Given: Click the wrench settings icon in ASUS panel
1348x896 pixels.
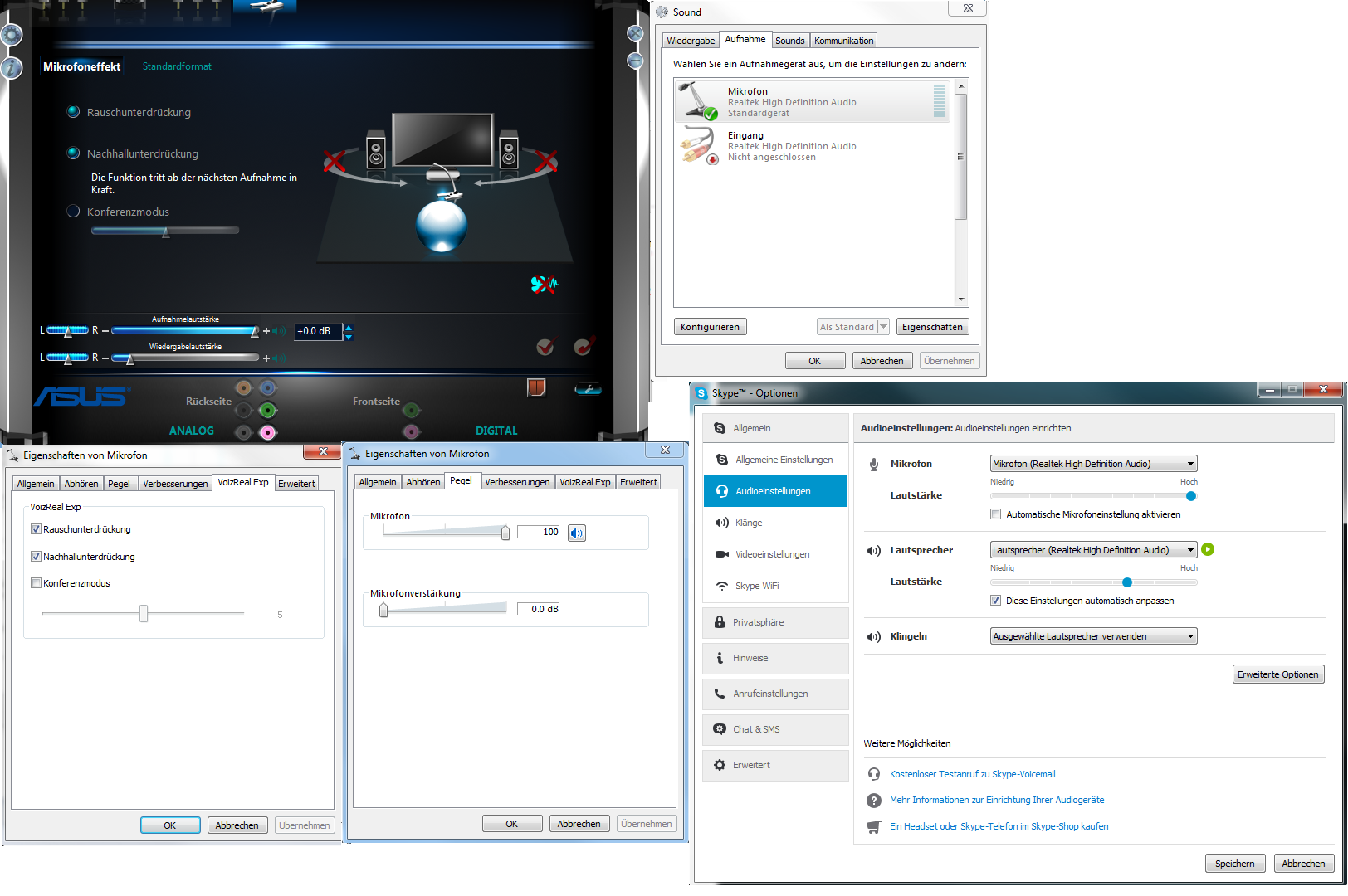Looking at the screenshot, I should 589,388.
